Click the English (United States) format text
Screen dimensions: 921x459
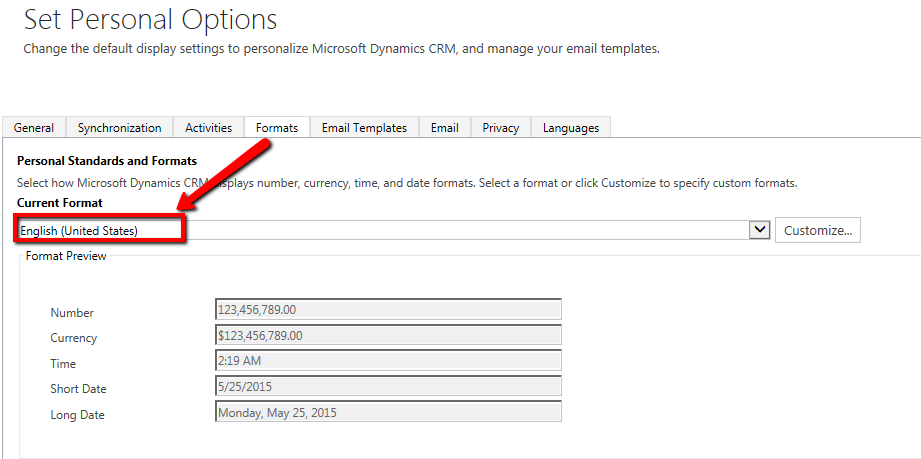(80, 231)
